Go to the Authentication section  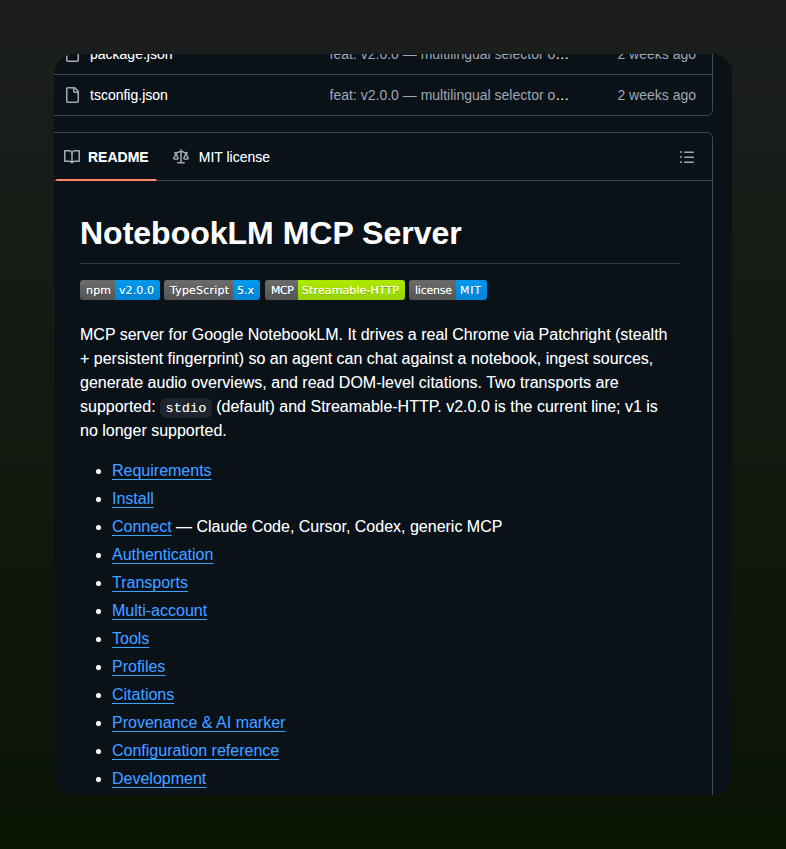tap(162, 555)
